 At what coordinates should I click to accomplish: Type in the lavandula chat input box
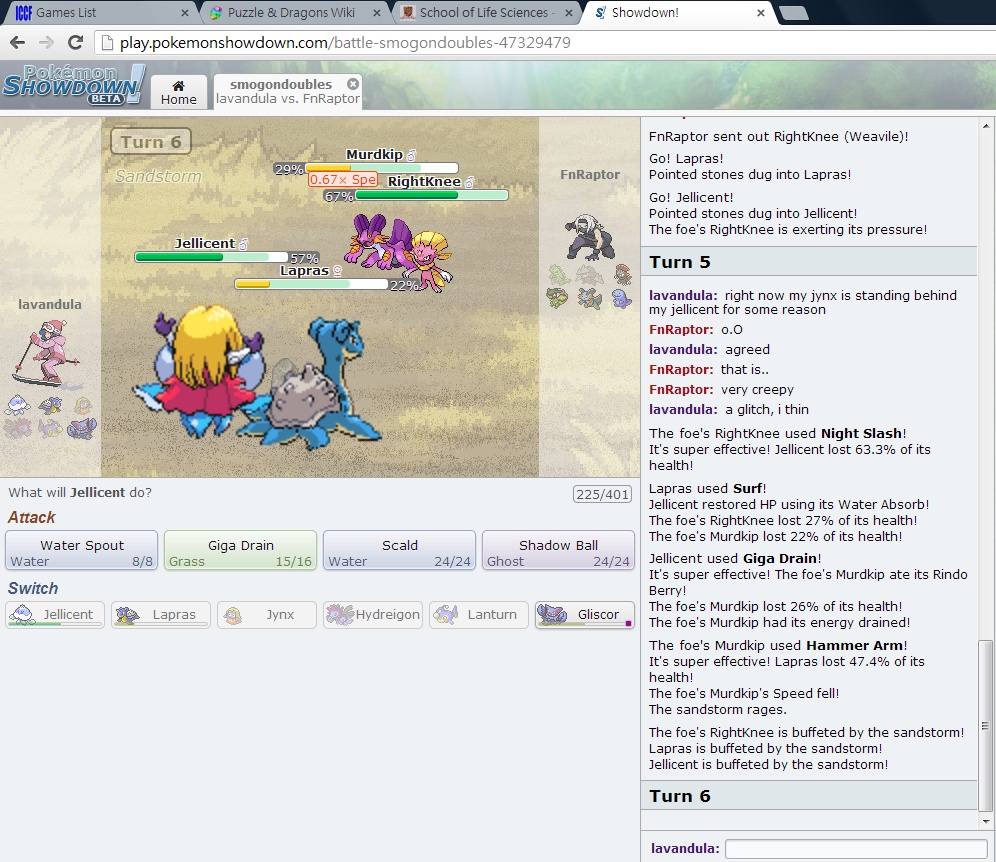pyautogui.click(x=856, y=849)
